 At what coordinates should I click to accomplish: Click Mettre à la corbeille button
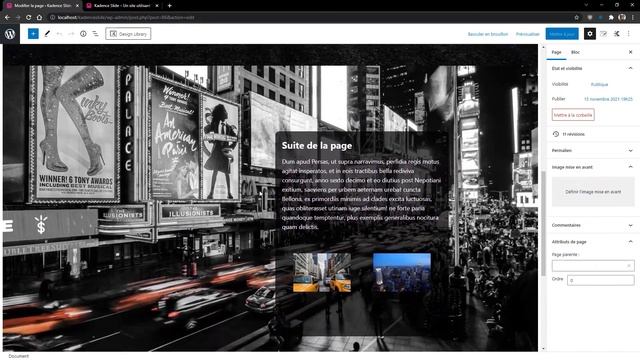[x=573, y=115]
